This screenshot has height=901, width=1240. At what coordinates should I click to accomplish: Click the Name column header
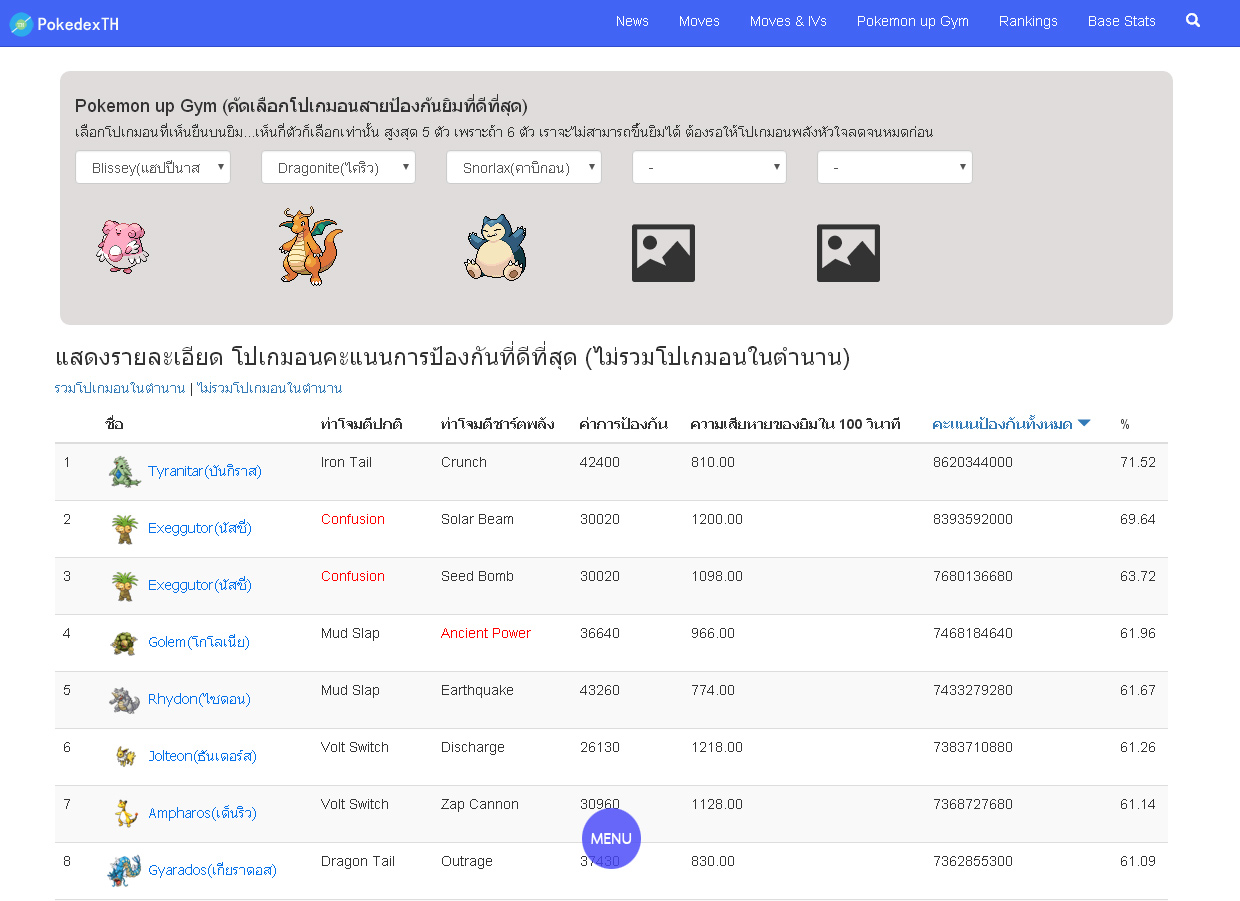click(x=115, y=424)
